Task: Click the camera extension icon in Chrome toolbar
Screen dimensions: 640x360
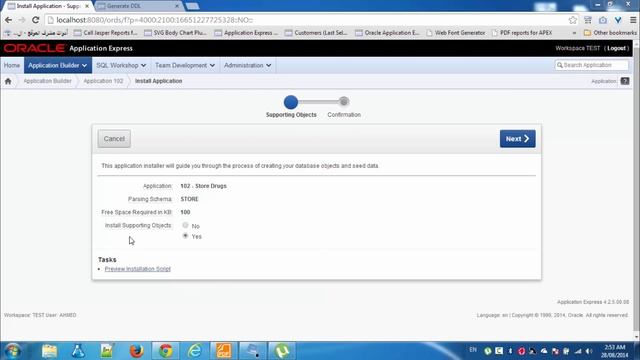Action: pos(603,20)
